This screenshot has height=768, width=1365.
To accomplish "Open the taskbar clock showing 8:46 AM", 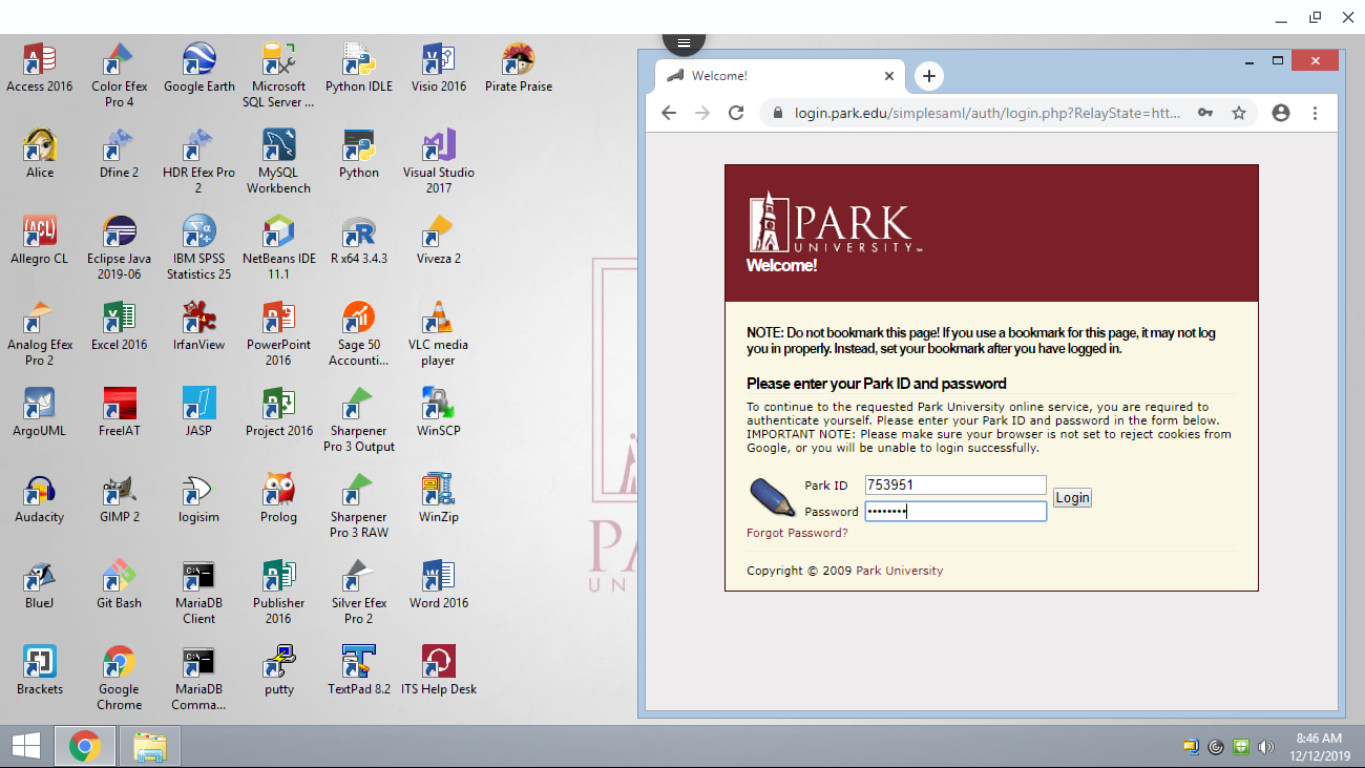I will [1319, 747].
